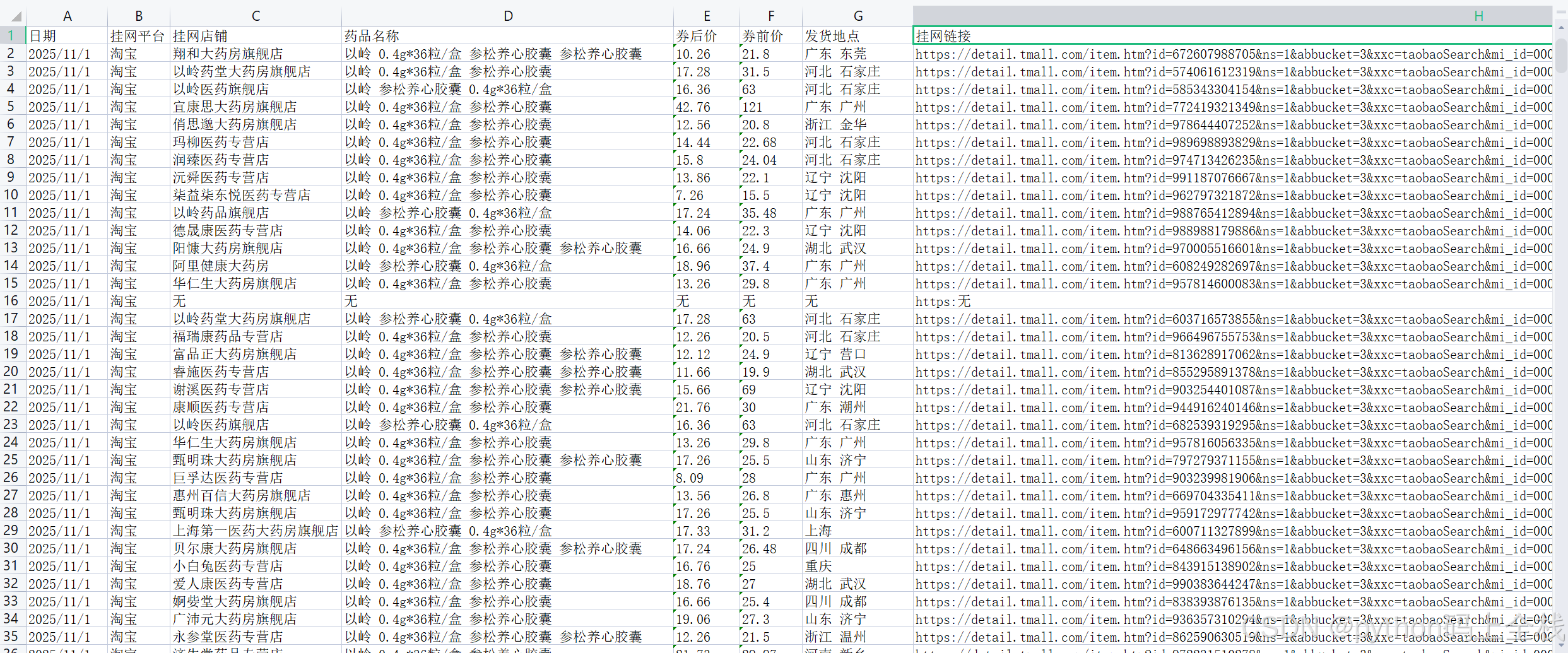Select location cell 浙江 金华

[858, 124]
